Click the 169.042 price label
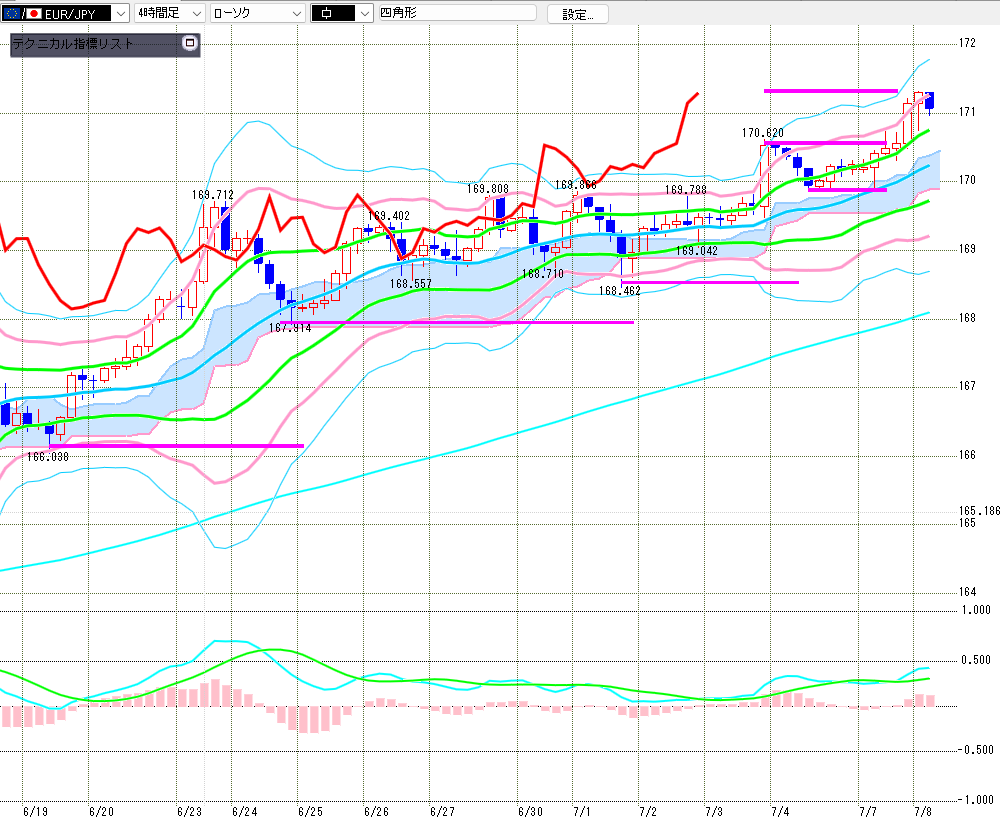The image size is (1000, 819). pyautogui.click(x=697, y=251)
